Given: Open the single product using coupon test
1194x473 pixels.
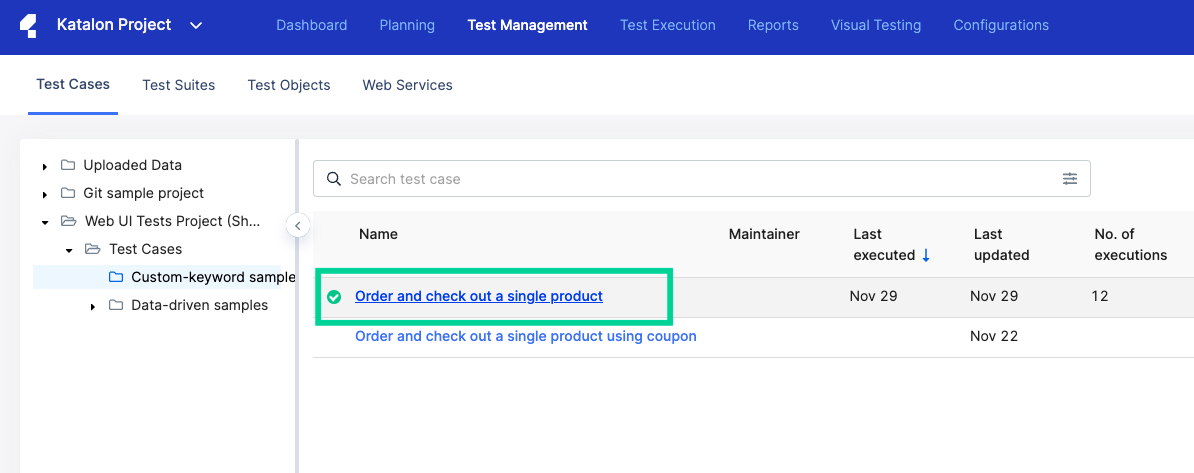Looking at the screenshot, I should 525,336.
